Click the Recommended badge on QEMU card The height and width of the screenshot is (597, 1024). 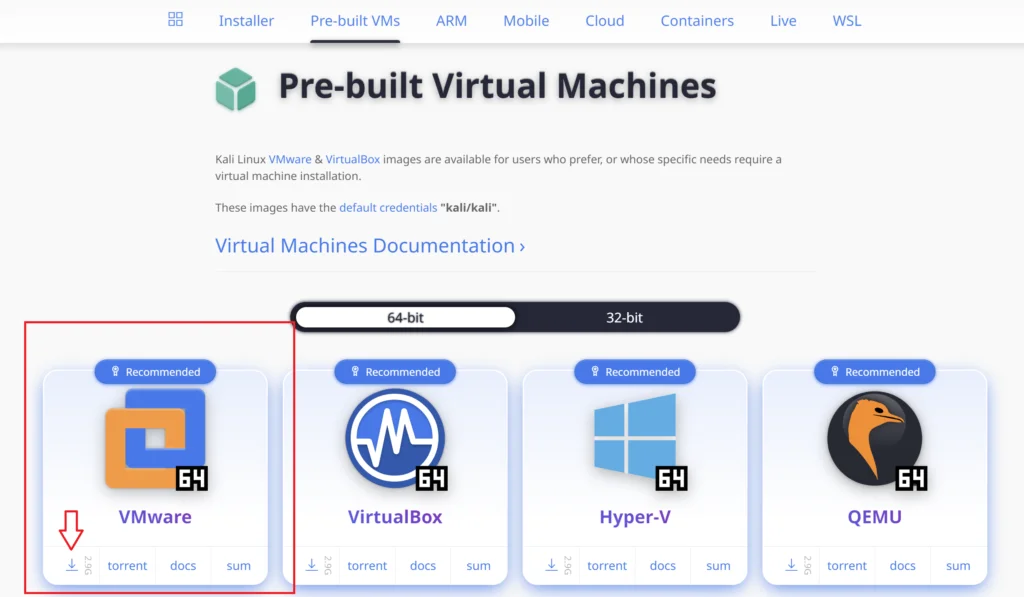click(x=874, y=372)
